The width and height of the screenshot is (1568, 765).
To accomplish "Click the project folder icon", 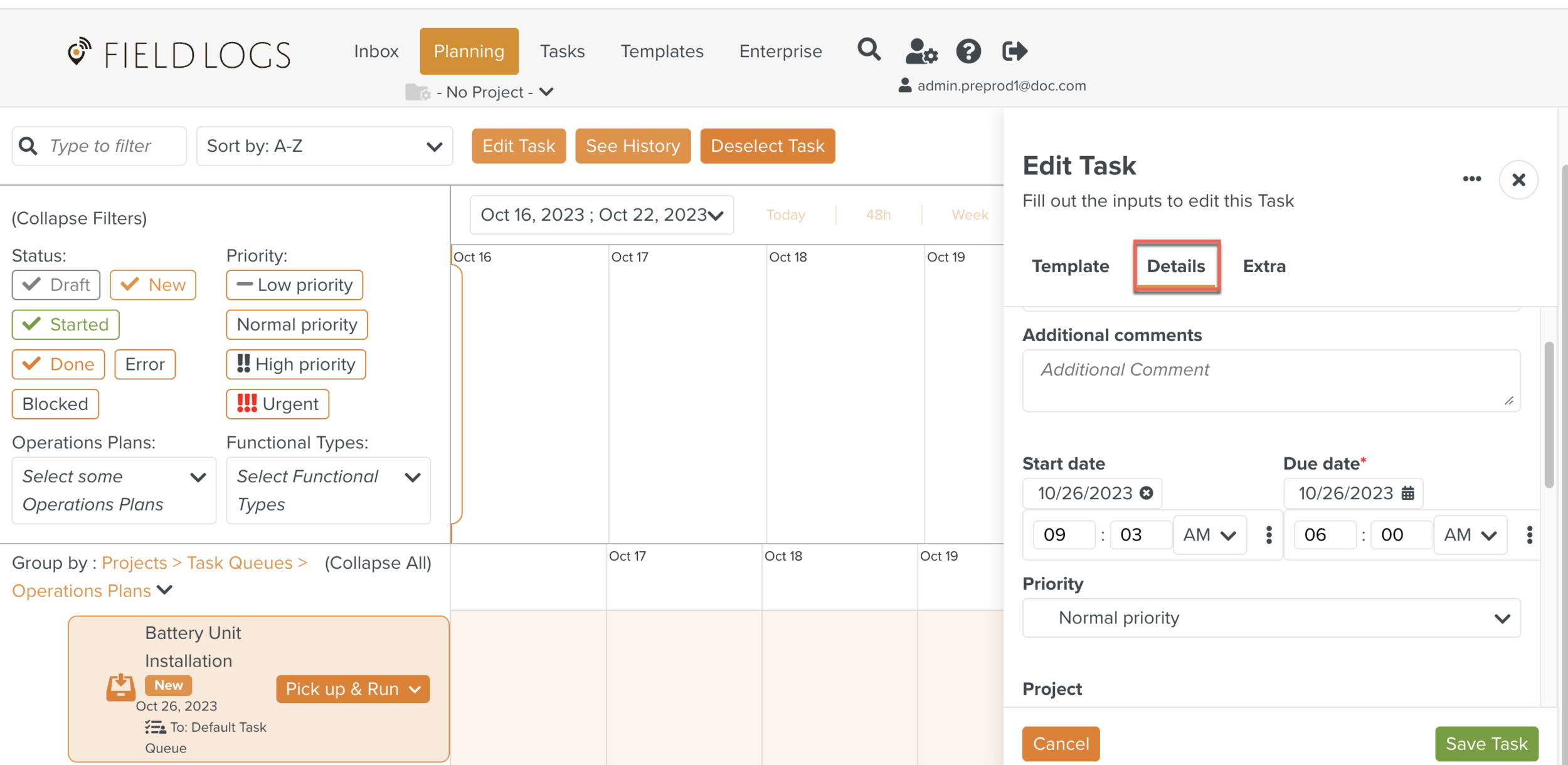I will [417, 92].
